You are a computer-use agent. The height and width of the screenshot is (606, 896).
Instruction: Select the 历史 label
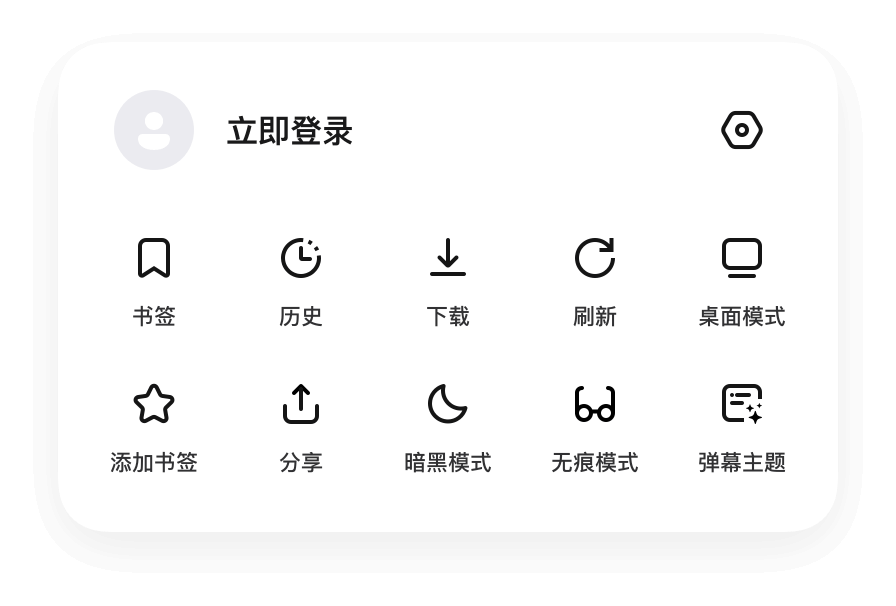(x=301, y=316)
